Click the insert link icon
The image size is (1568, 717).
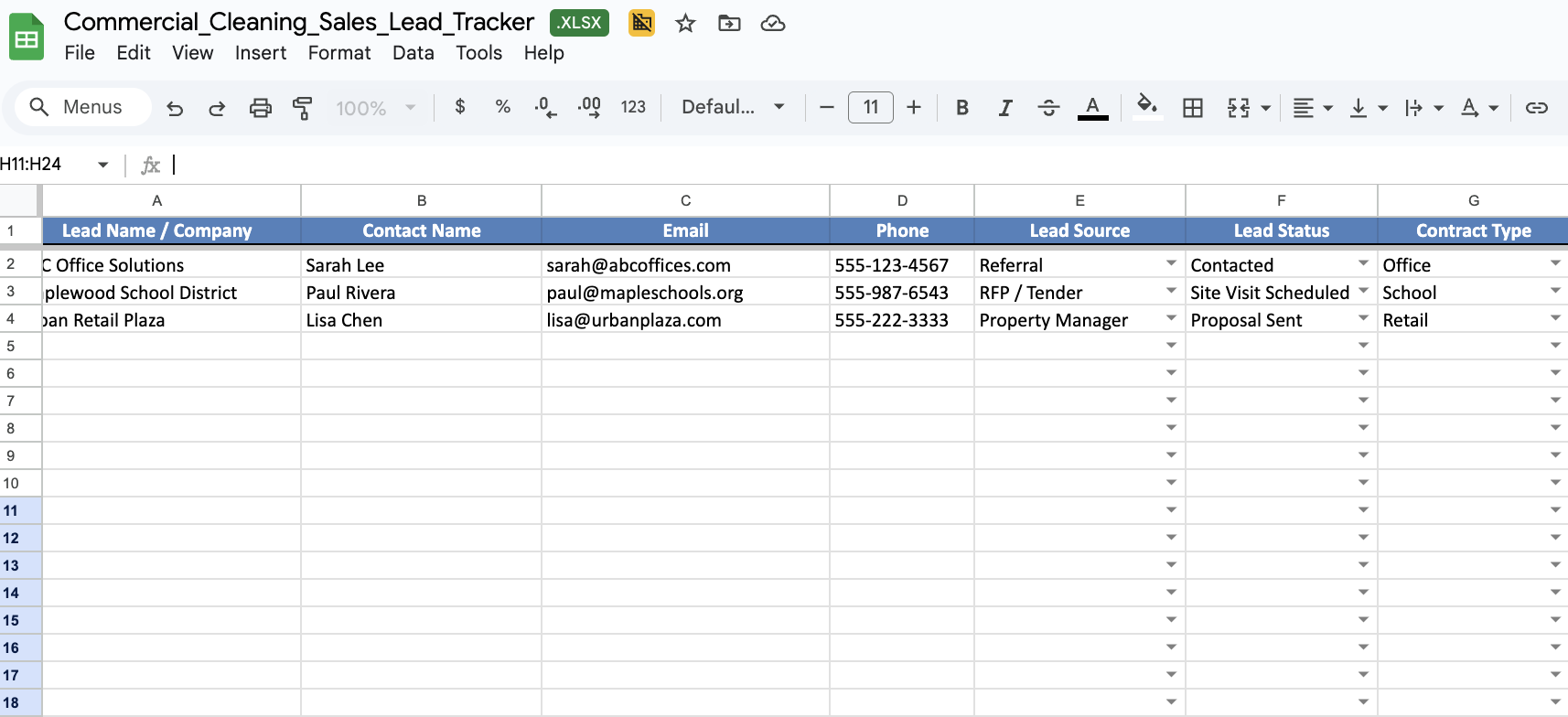pyautogui.click(x=1536, y=108)
